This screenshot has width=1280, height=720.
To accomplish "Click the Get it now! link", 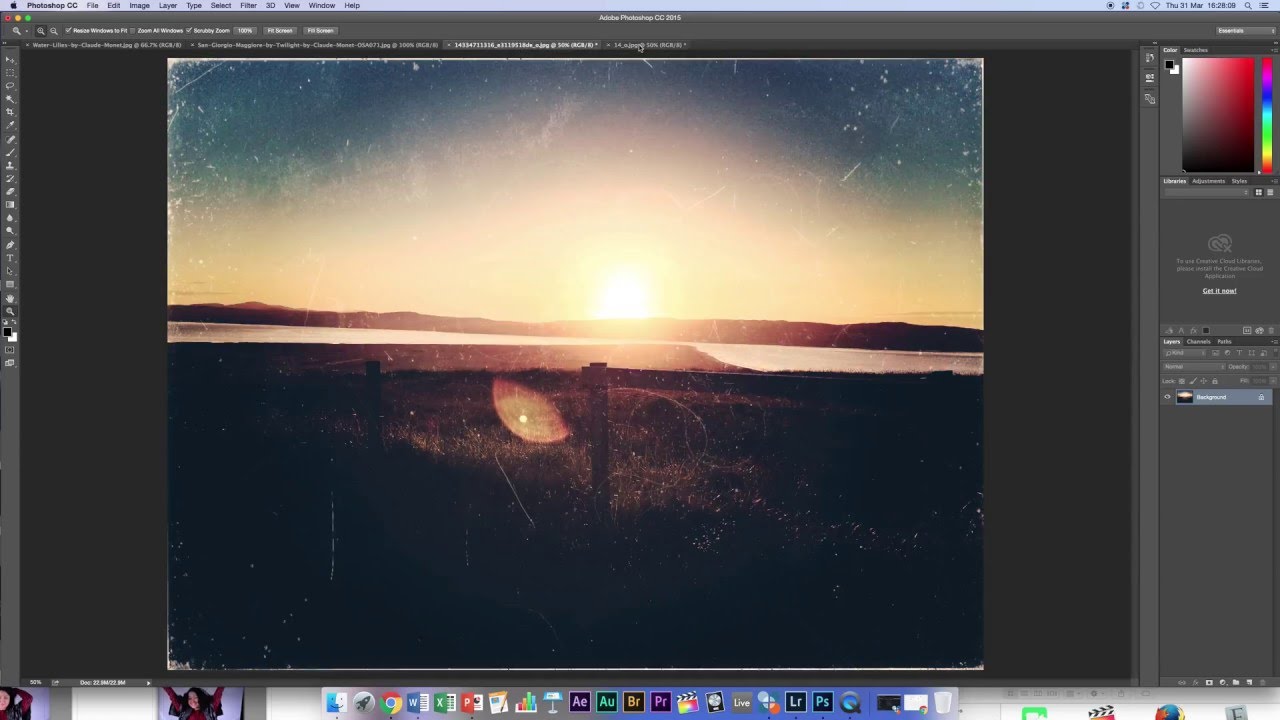I will click(x=1219, y=291).
